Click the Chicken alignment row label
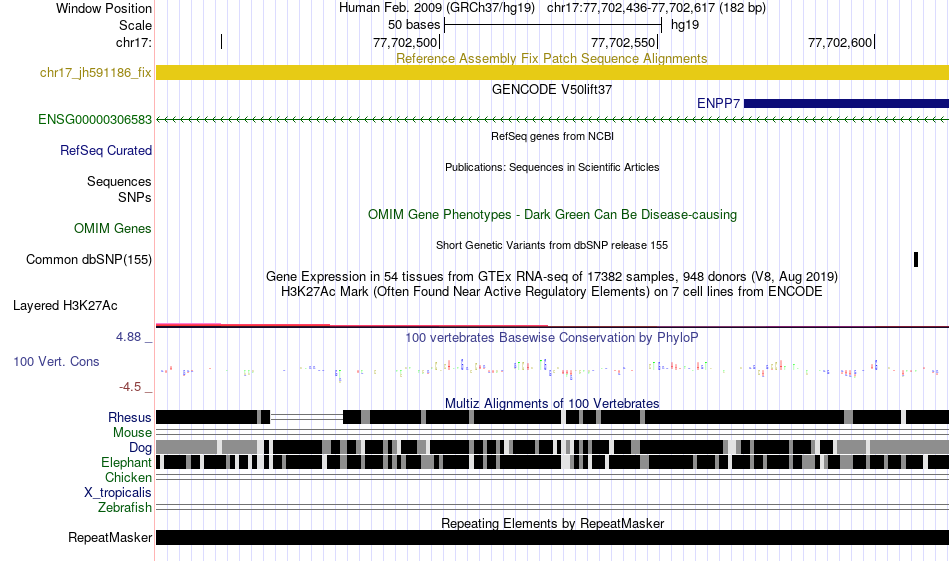 coord(128,477)
